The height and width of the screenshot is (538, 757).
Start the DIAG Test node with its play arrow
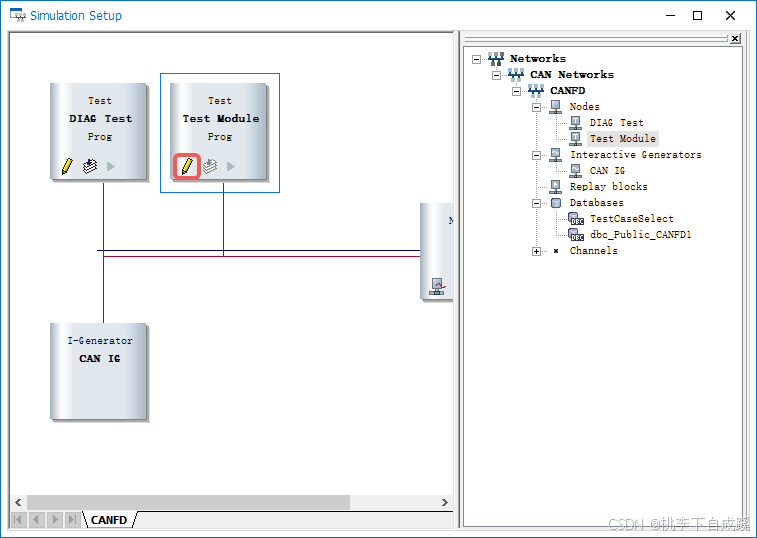(x=111, y=166)
